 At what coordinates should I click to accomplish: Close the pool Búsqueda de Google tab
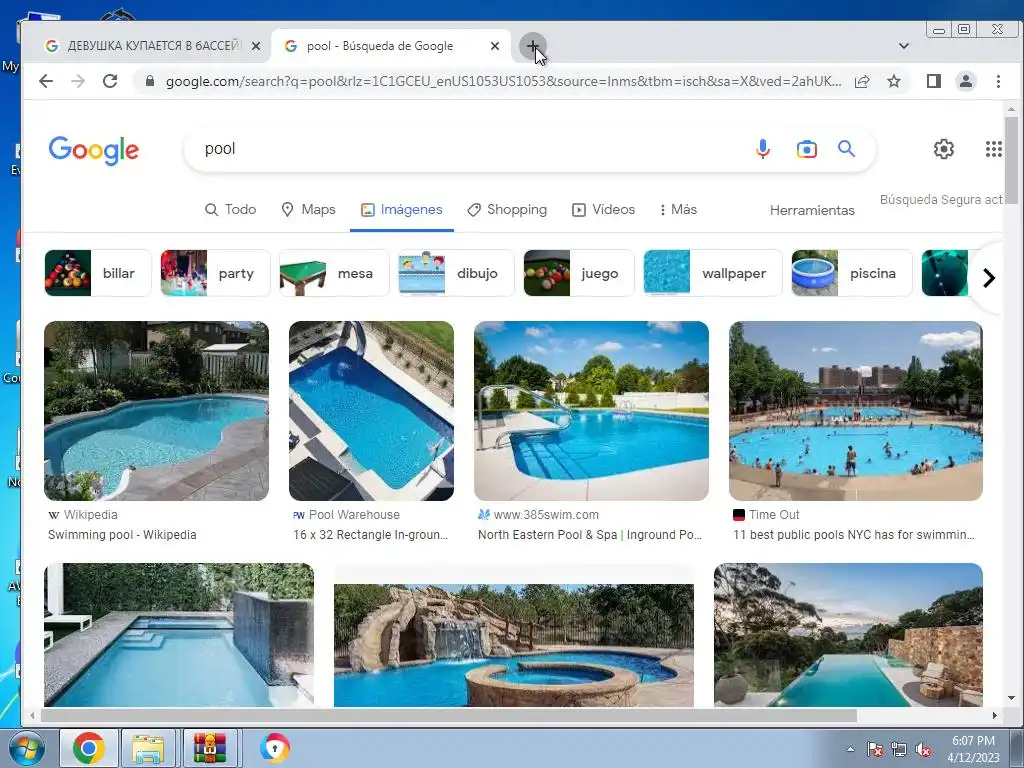click(x=495, y=46)
